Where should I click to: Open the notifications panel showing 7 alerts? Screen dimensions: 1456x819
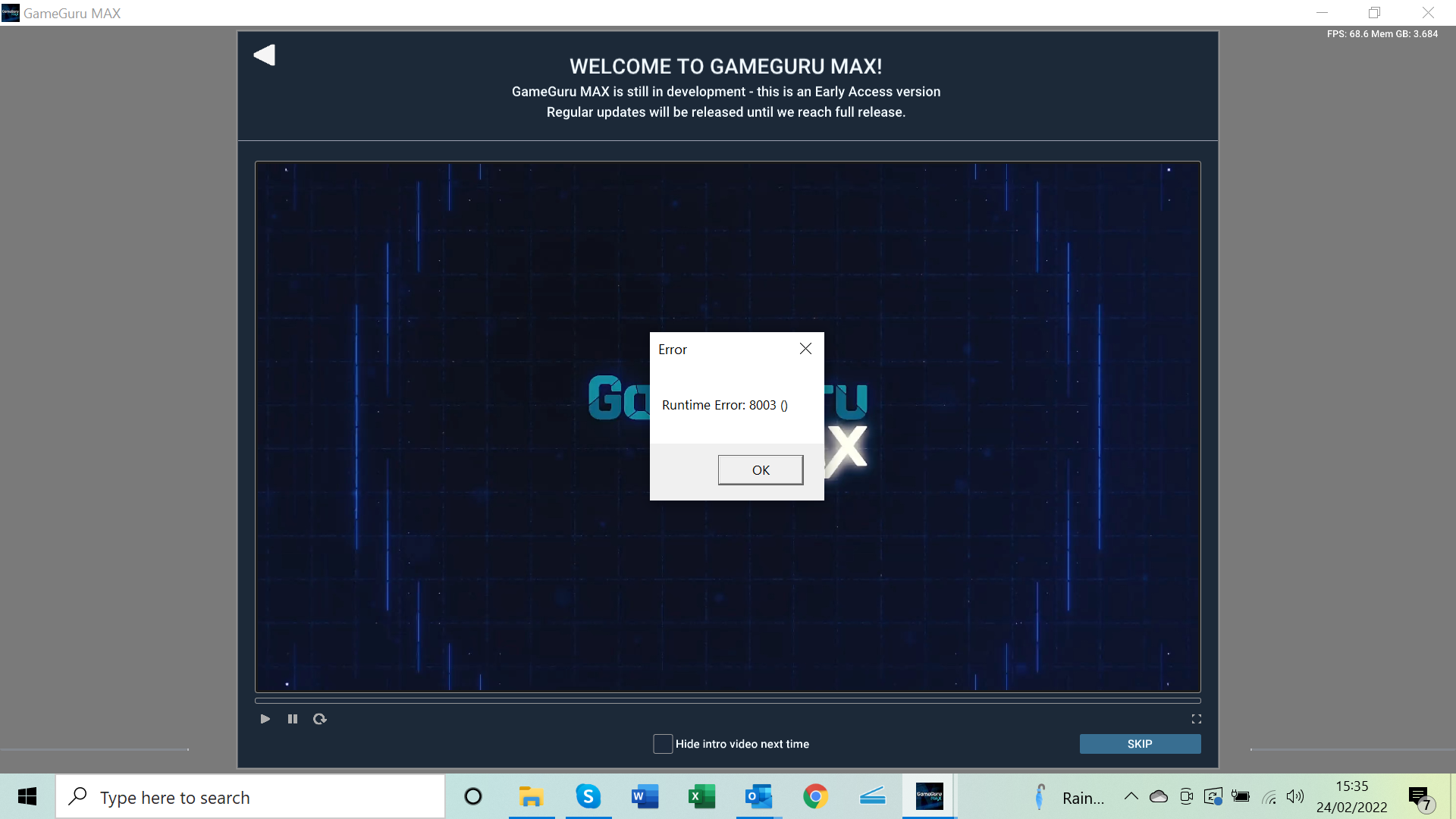pyautogui.click(x=1417, y=796)
